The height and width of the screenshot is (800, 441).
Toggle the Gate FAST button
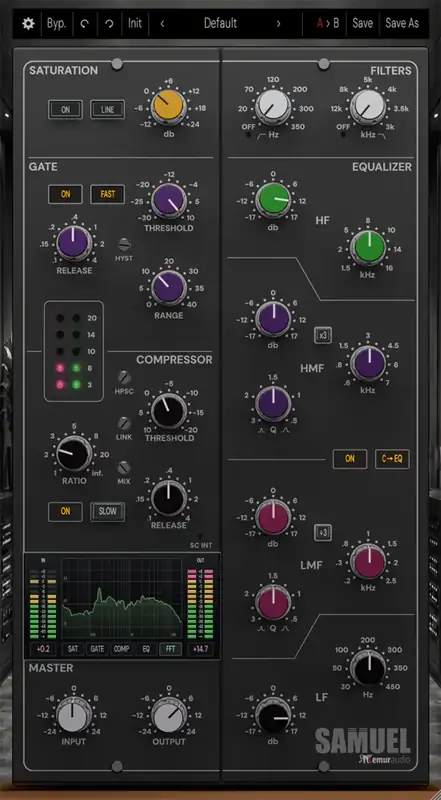tap(107, 194)
